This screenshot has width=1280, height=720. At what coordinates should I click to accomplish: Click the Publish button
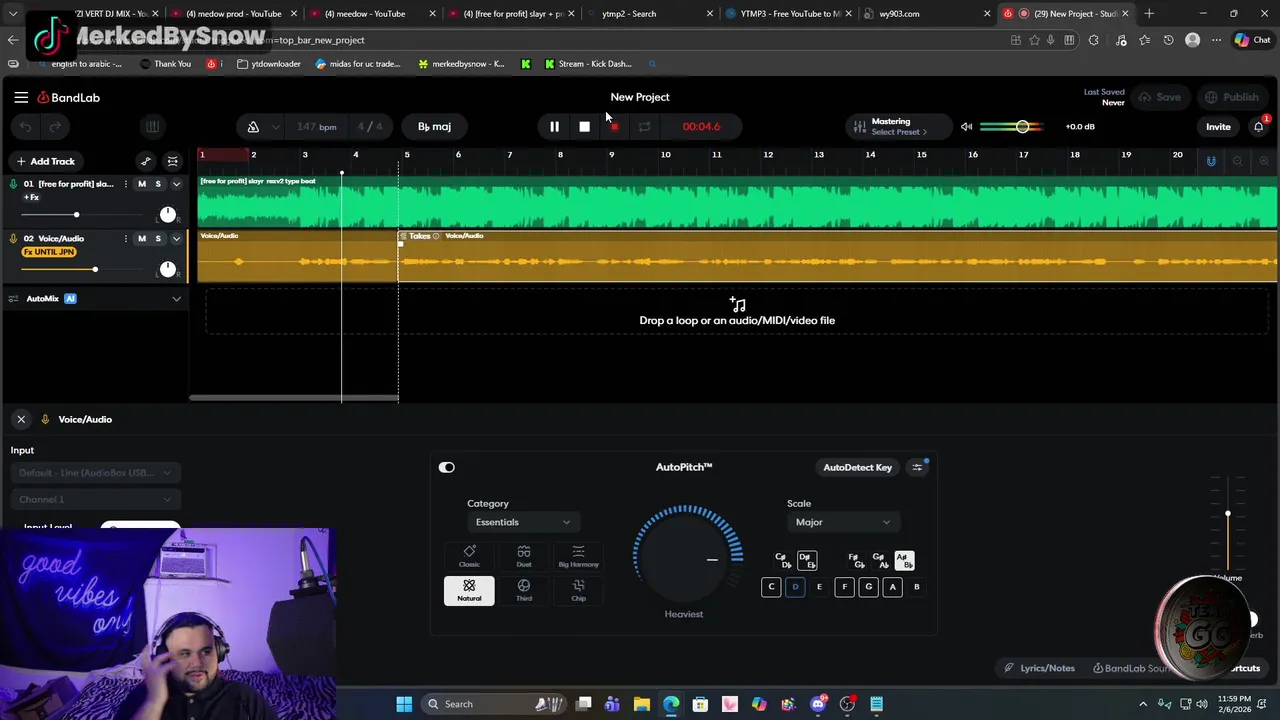tap(1232, 97)
